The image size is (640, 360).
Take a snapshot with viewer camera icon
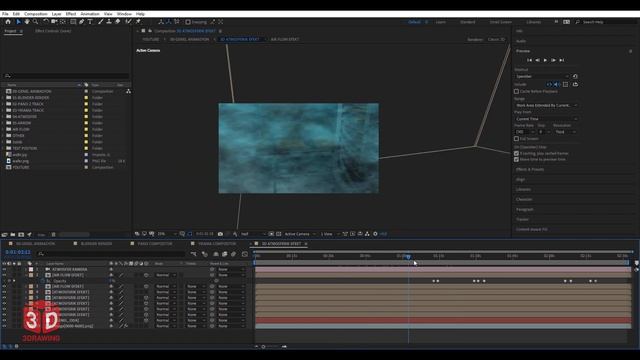220,234
